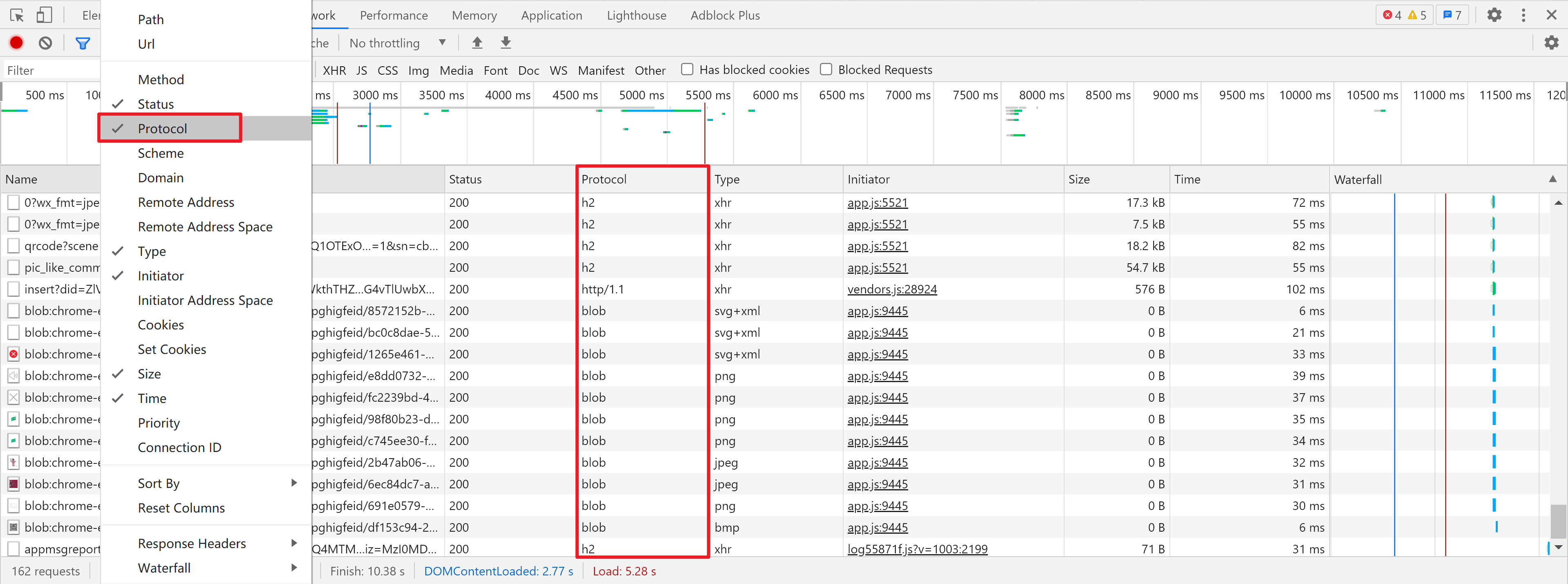Open the network panel settings gear icon
1568x584 pixels.
(1551, 43)
